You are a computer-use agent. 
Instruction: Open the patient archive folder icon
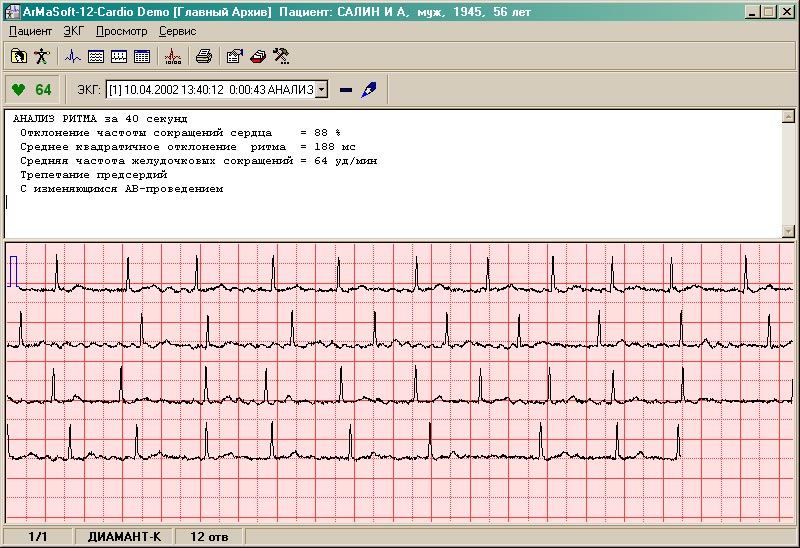19,56
